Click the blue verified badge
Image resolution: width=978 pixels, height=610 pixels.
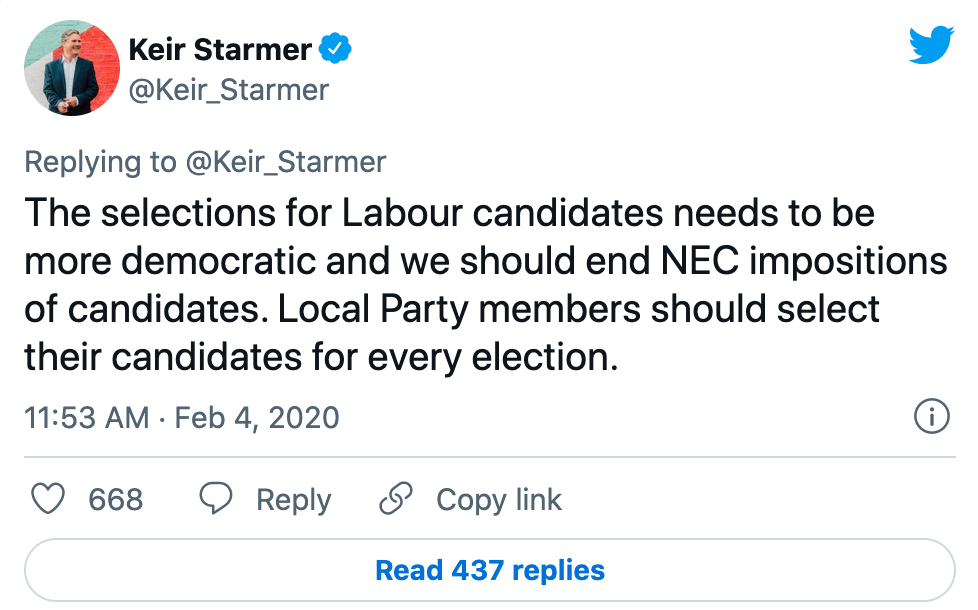(335, 47)
